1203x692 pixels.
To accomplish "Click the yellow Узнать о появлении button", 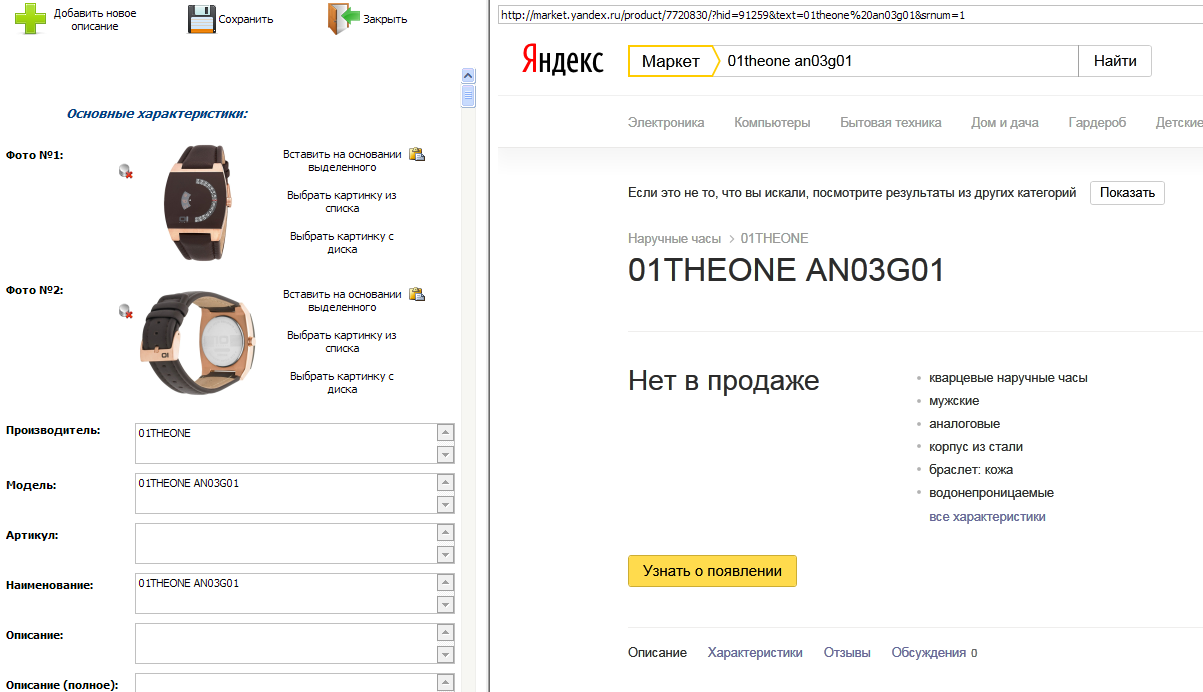I will [712, 571].
